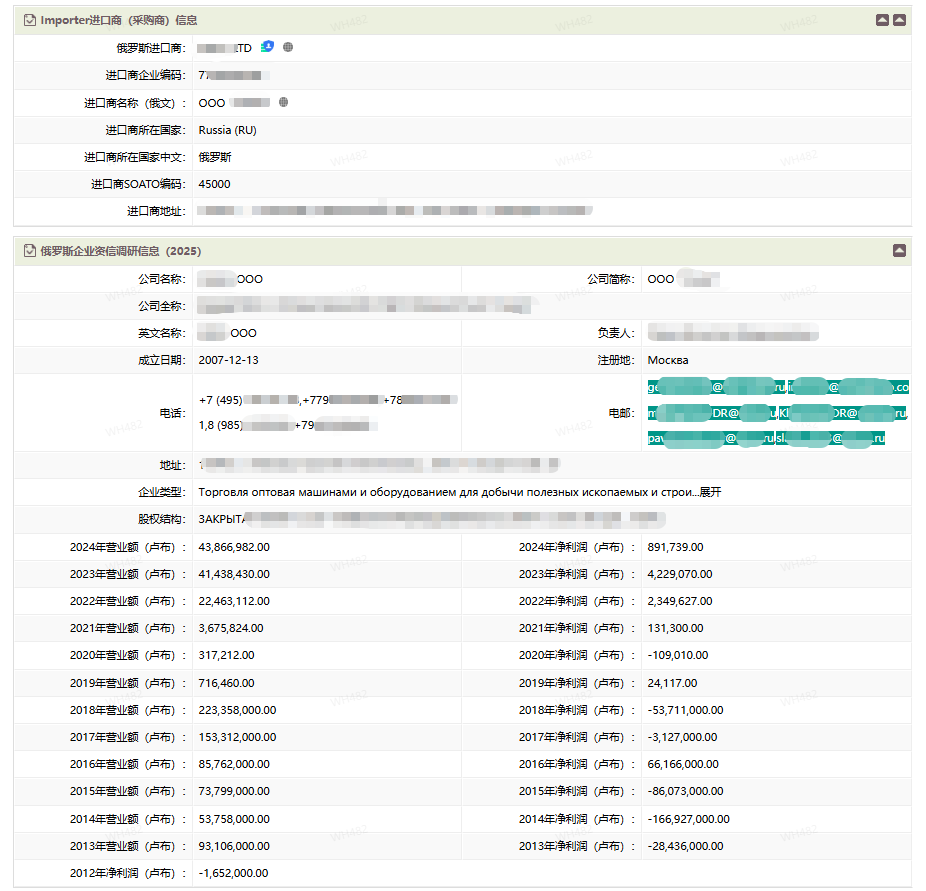This screenshot has width=926, height=891.
Task: Click the SOATO code value 45000
Action: tap(214, 184)
